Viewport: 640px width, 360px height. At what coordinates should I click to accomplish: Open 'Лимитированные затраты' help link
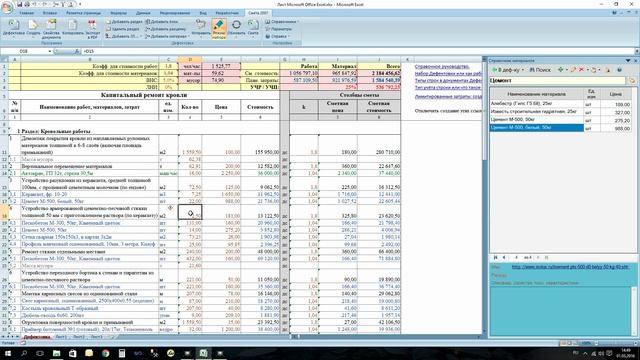click(448, 96)
